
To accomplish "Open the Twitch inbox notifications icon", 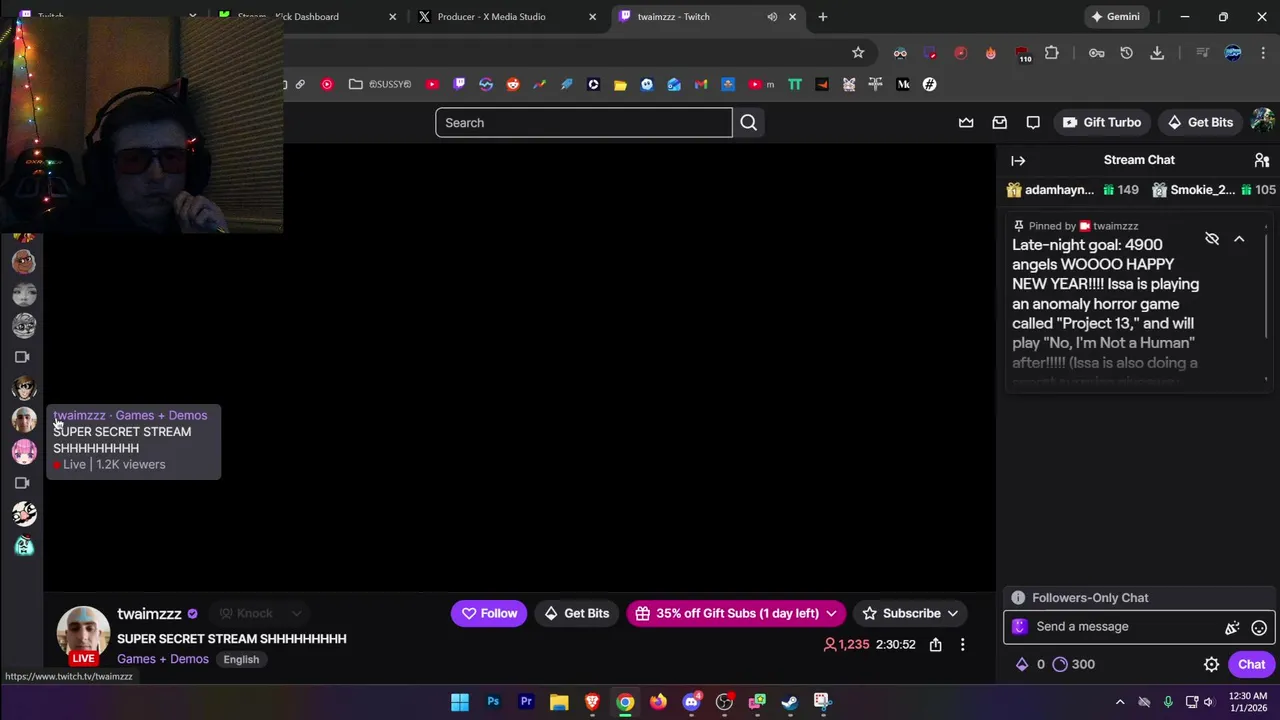I will click(x=999, y=123).
